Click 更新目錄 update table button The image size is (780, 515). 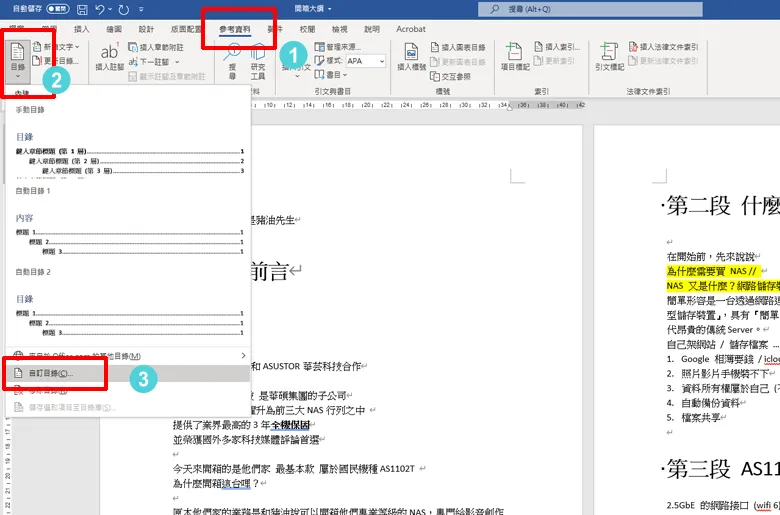click(55, 61)
